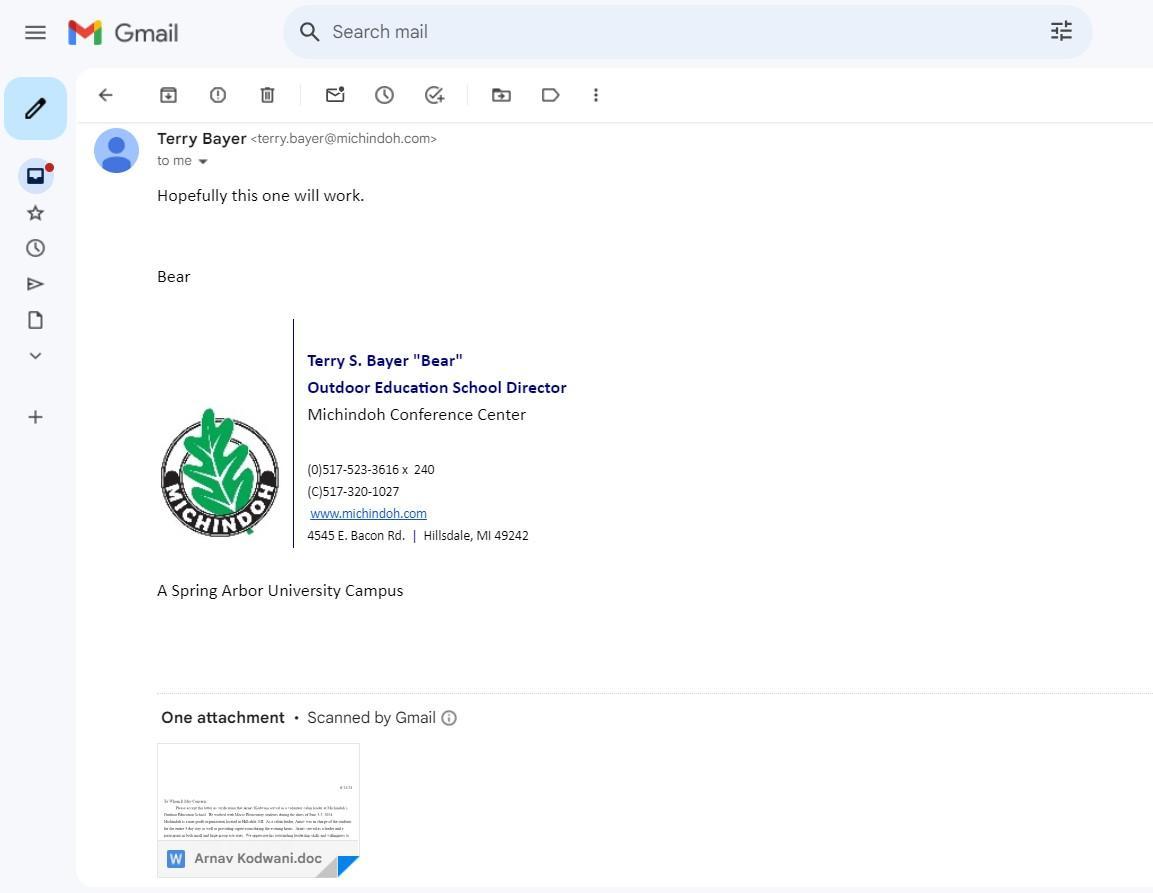Apply a label to email
Screen dimensions: 1153x893
551,95
